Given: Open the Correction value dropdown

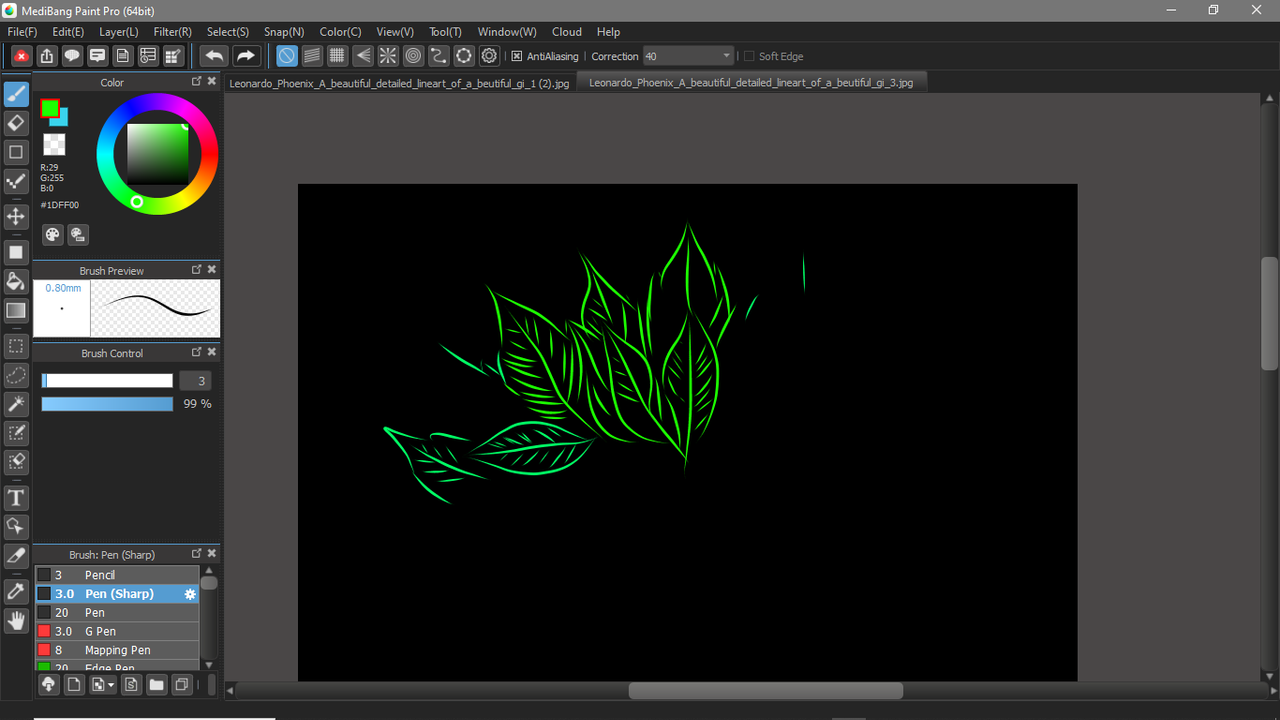Looking at the screenshot, I should coord(726,56).
